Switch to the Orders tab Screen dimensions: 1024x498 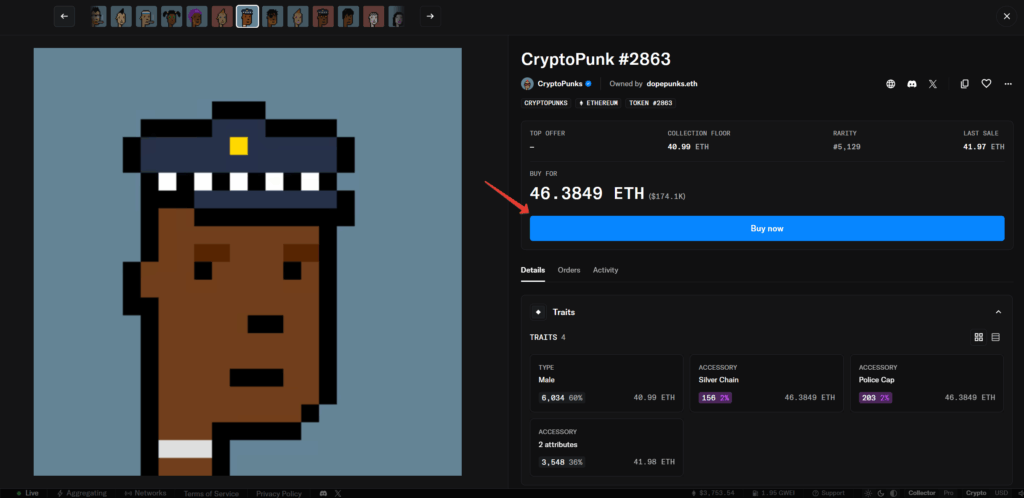point(569,270)
